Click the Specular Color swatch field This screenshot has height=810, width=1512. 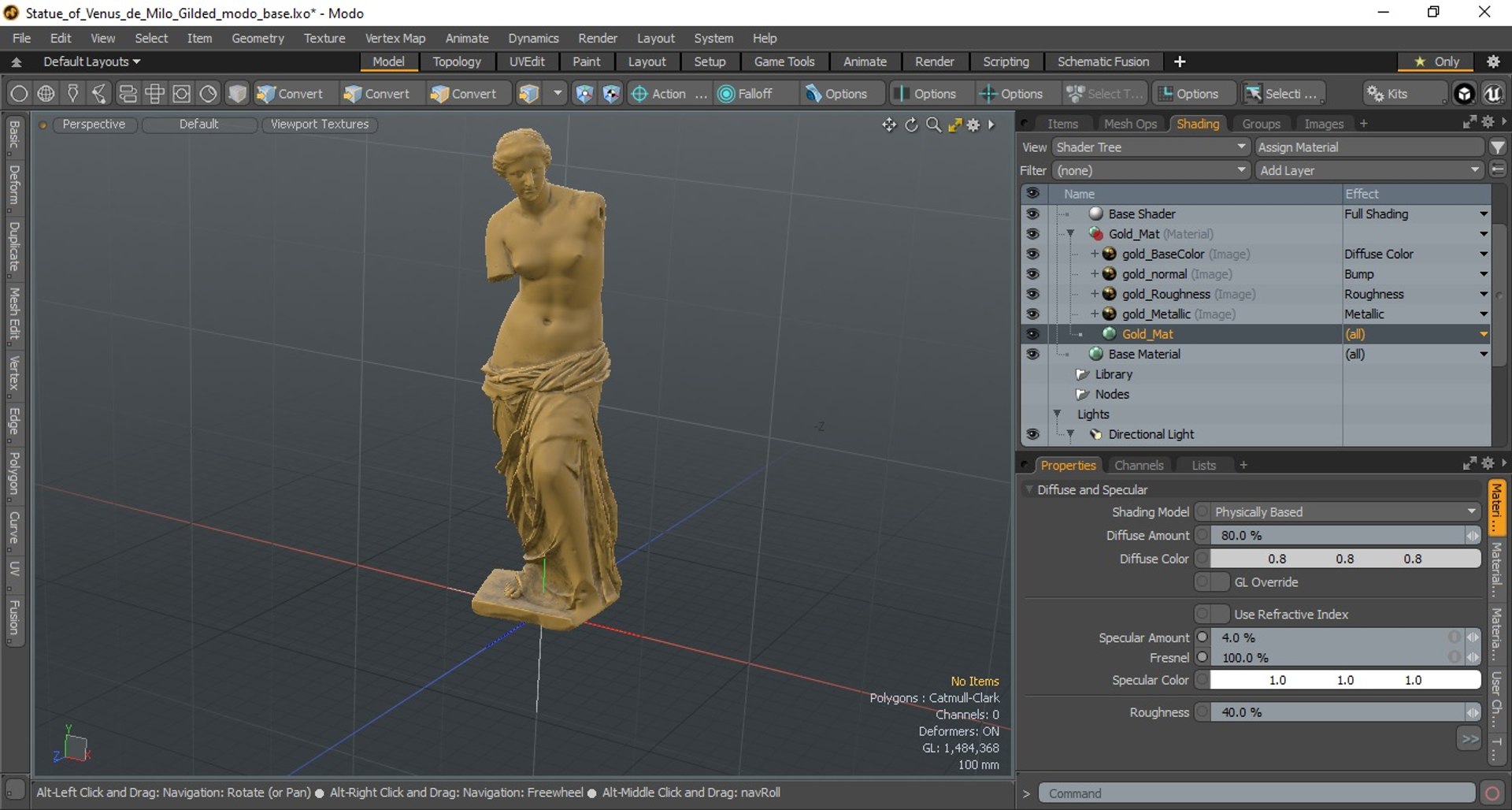[x=1345, y=680]
